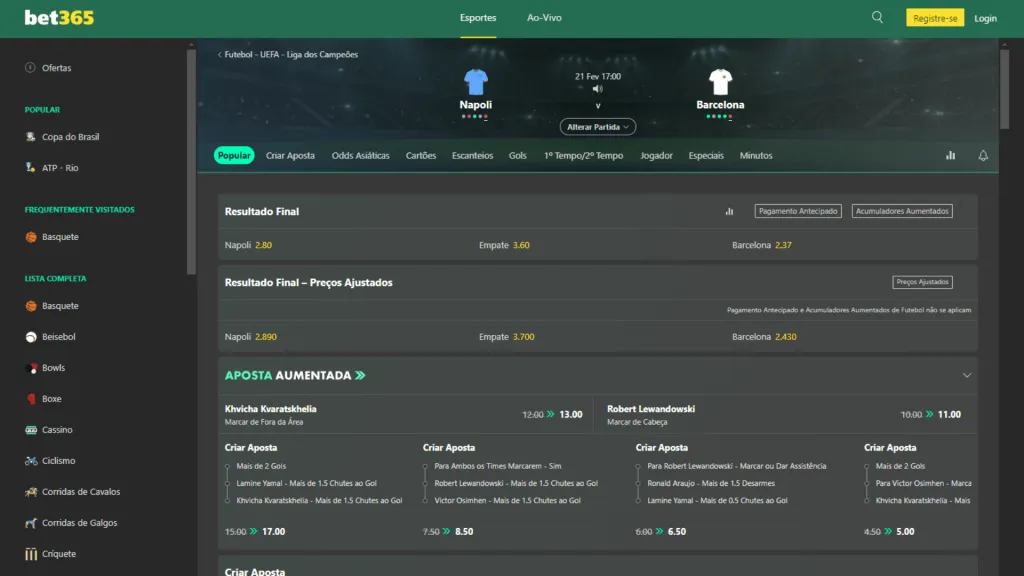Click the Login link in the top bar
This screenshot has height=576, width=1024.
[x=986, y=17]
